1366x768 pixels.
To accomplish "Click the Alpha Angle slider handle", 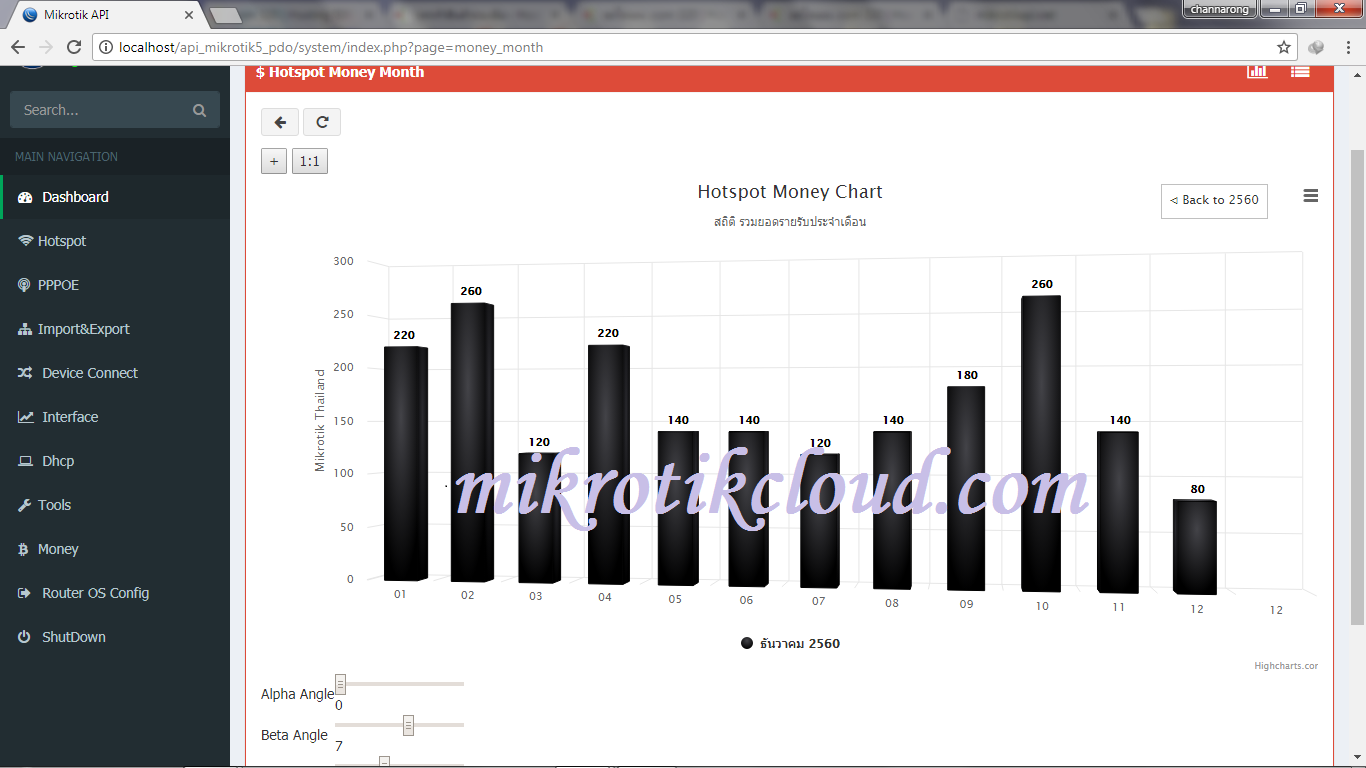I will click(340, 684).
